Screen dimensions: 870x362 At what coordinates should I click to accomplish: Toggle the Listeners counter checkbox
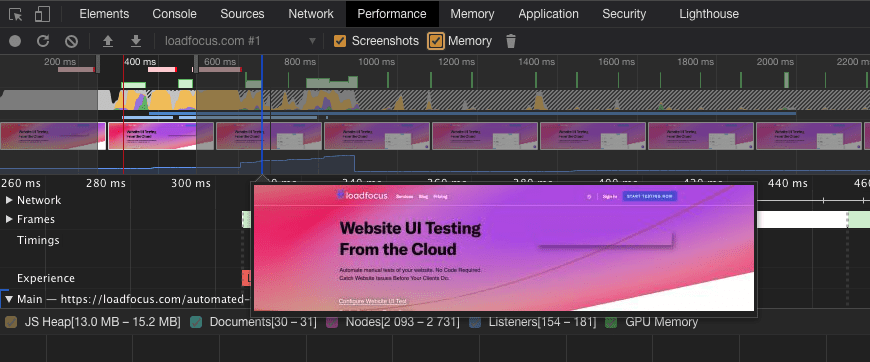click(474, 322)
